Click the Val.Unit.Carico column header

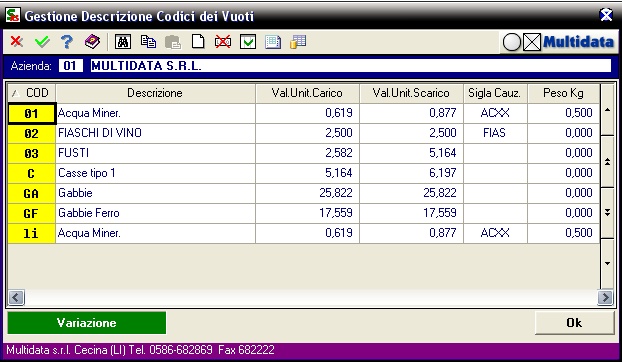coord(307,93)
